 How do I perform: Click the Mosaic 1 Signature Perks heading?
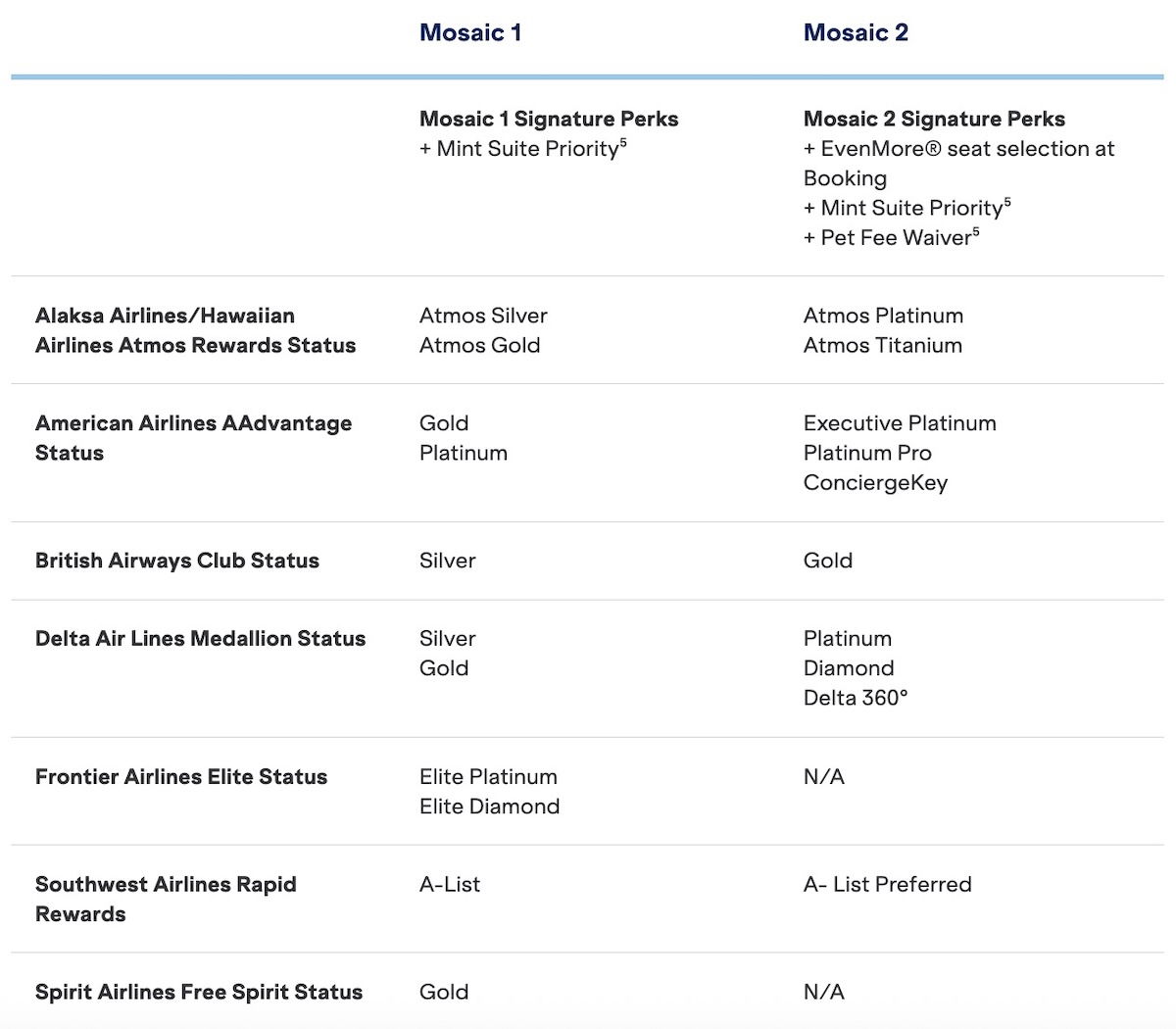click(x=549, y=119)
